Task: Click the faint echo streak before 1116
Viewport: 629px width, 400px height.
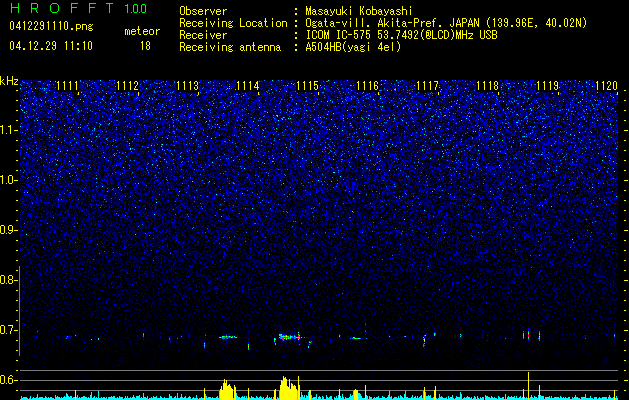Action: 356,338
